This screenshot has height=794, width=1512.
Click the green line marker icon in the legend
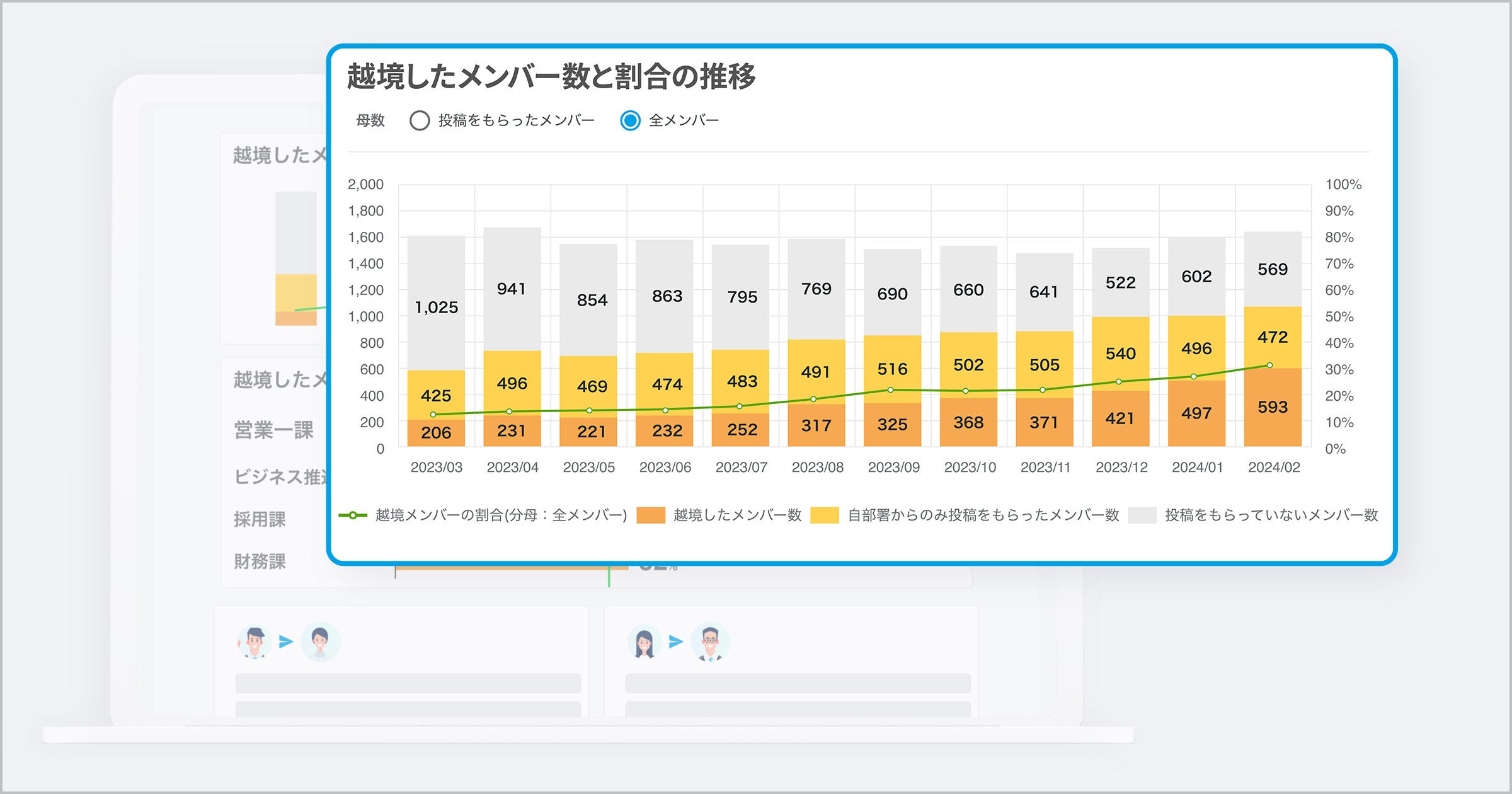(x=353, y=515)
